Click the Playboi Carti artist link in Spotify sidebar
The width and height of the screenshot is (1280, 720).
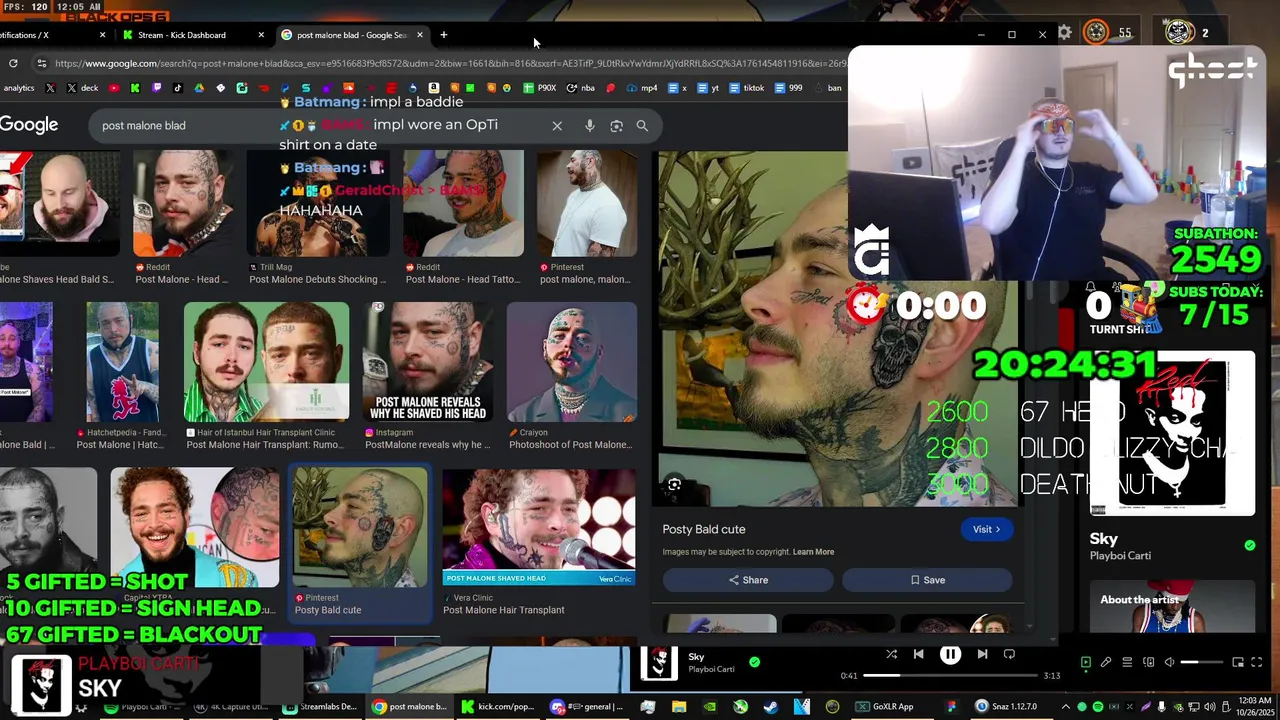coord(1120,555)
